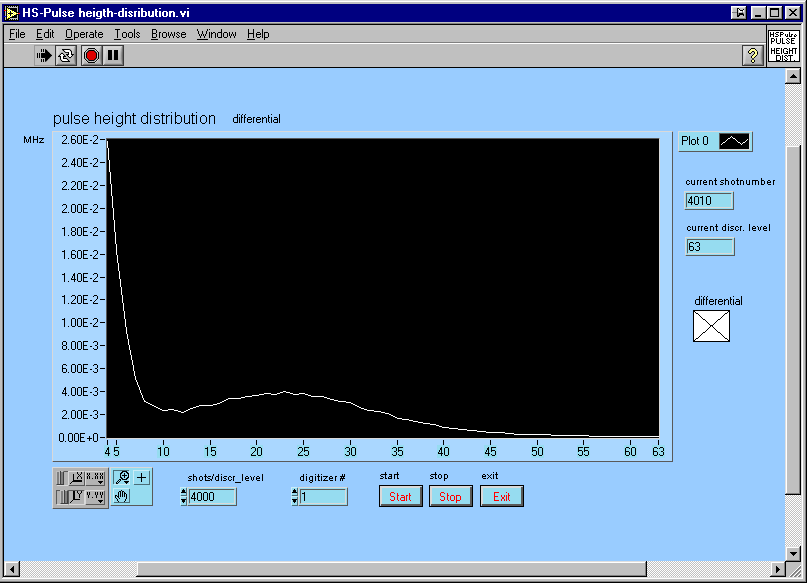This screenshot has width=807, height=583.
Task: Toggle the Y axis autoscale lock
Action: pyautogui.click(x=62, y=497)
